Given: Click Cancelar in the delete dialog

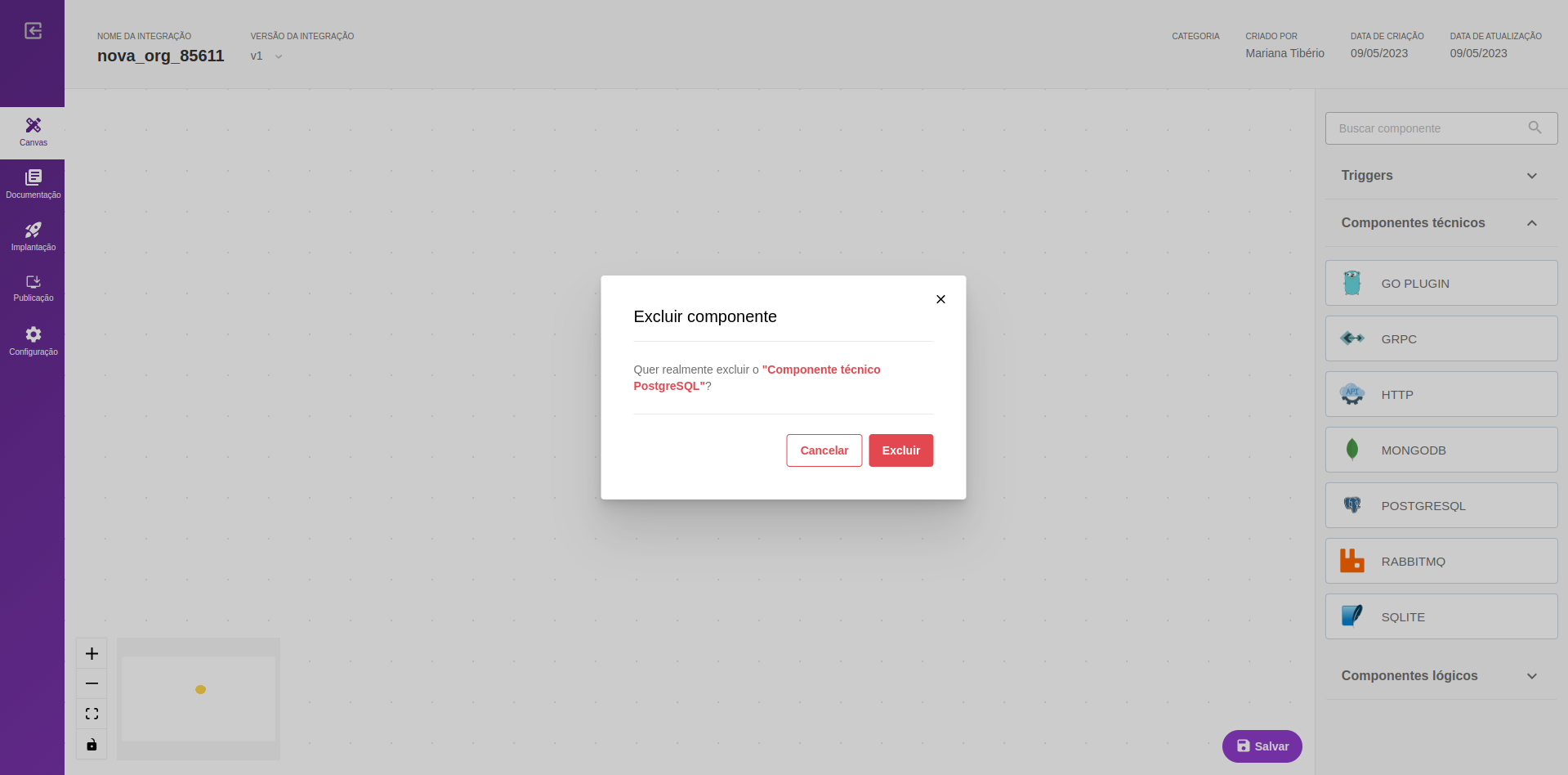Looking at the screenshot, I should (x=824, y=450).
